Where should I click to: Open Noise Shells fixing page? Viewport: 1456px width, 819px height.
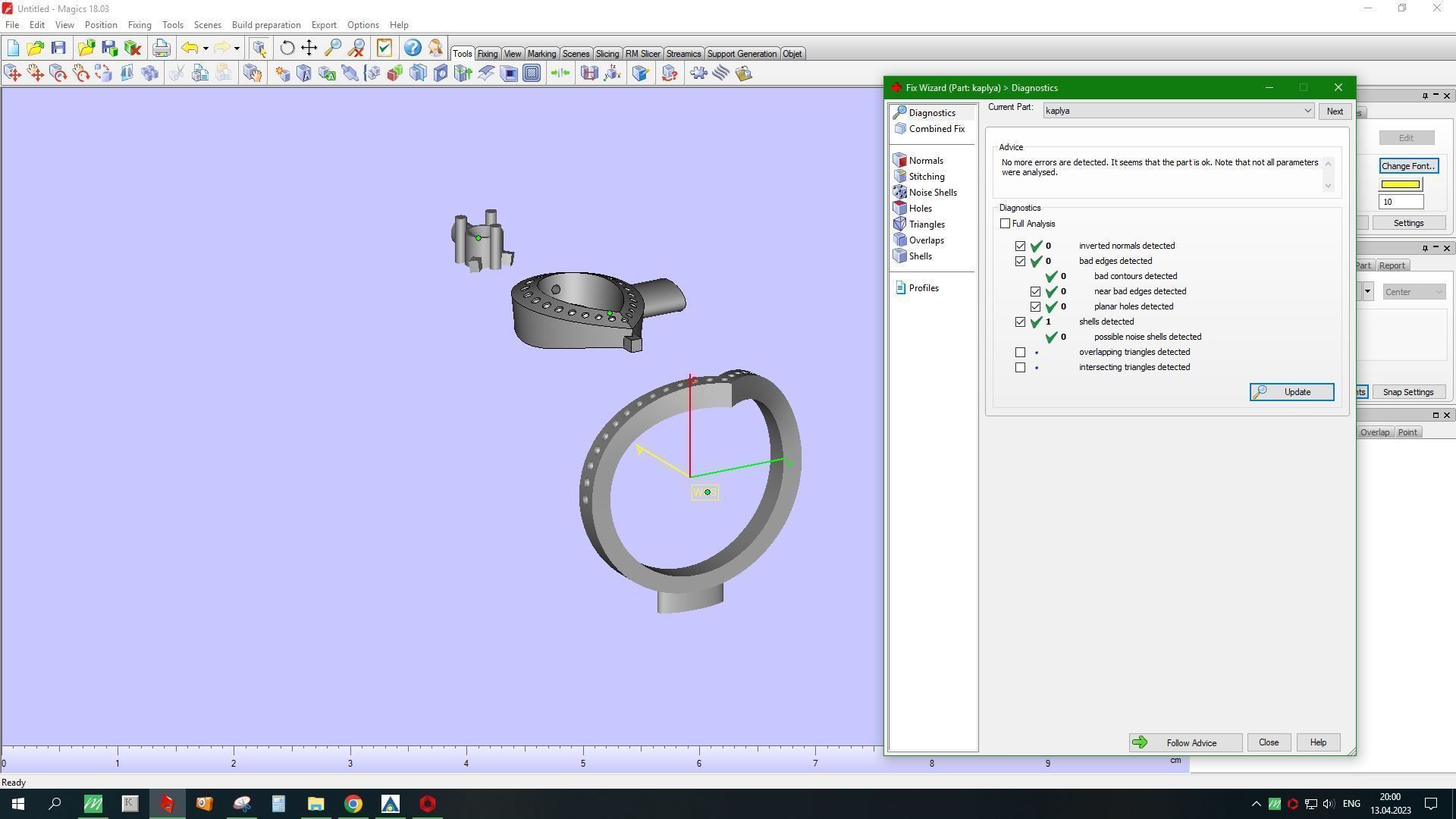click(x=932, y=193)
